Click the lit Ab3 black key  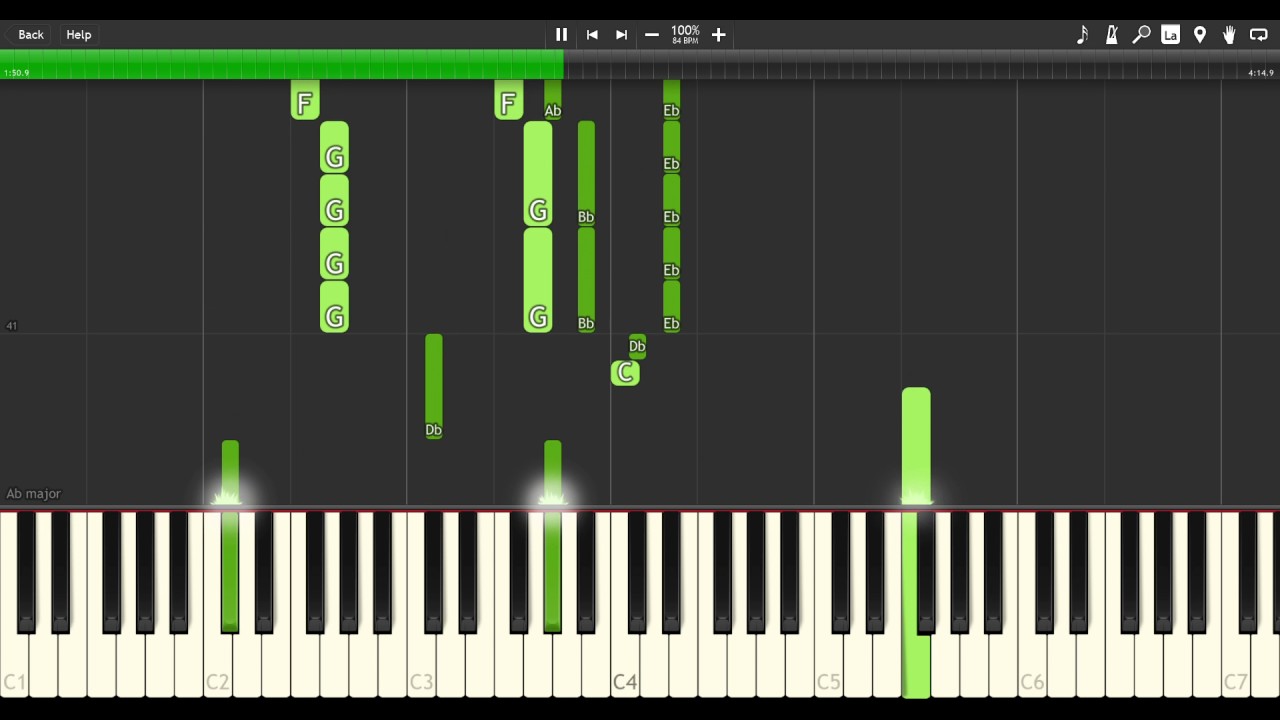[x=552, y=572]
